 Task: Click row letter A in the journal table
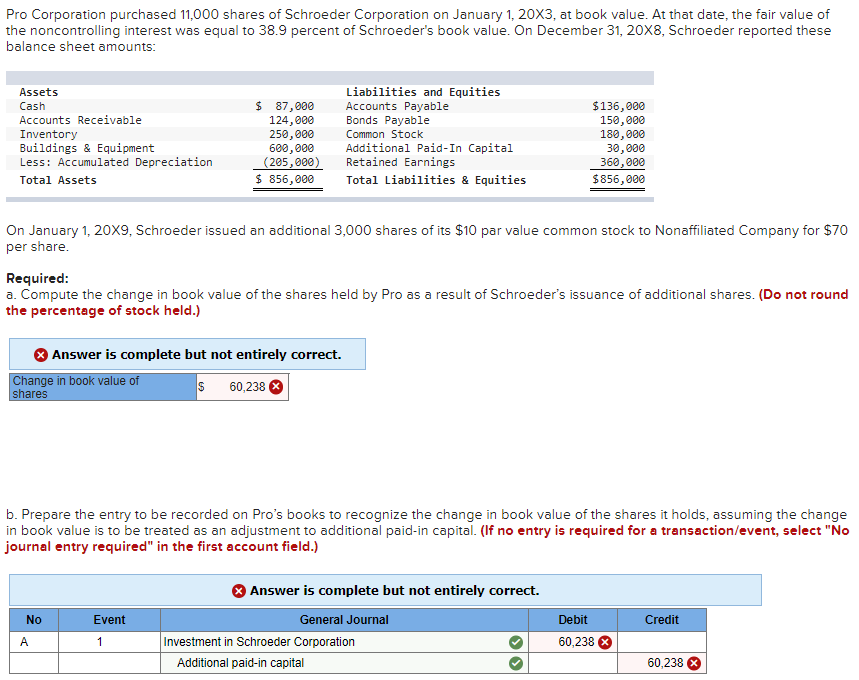click(x=24, y=642)
